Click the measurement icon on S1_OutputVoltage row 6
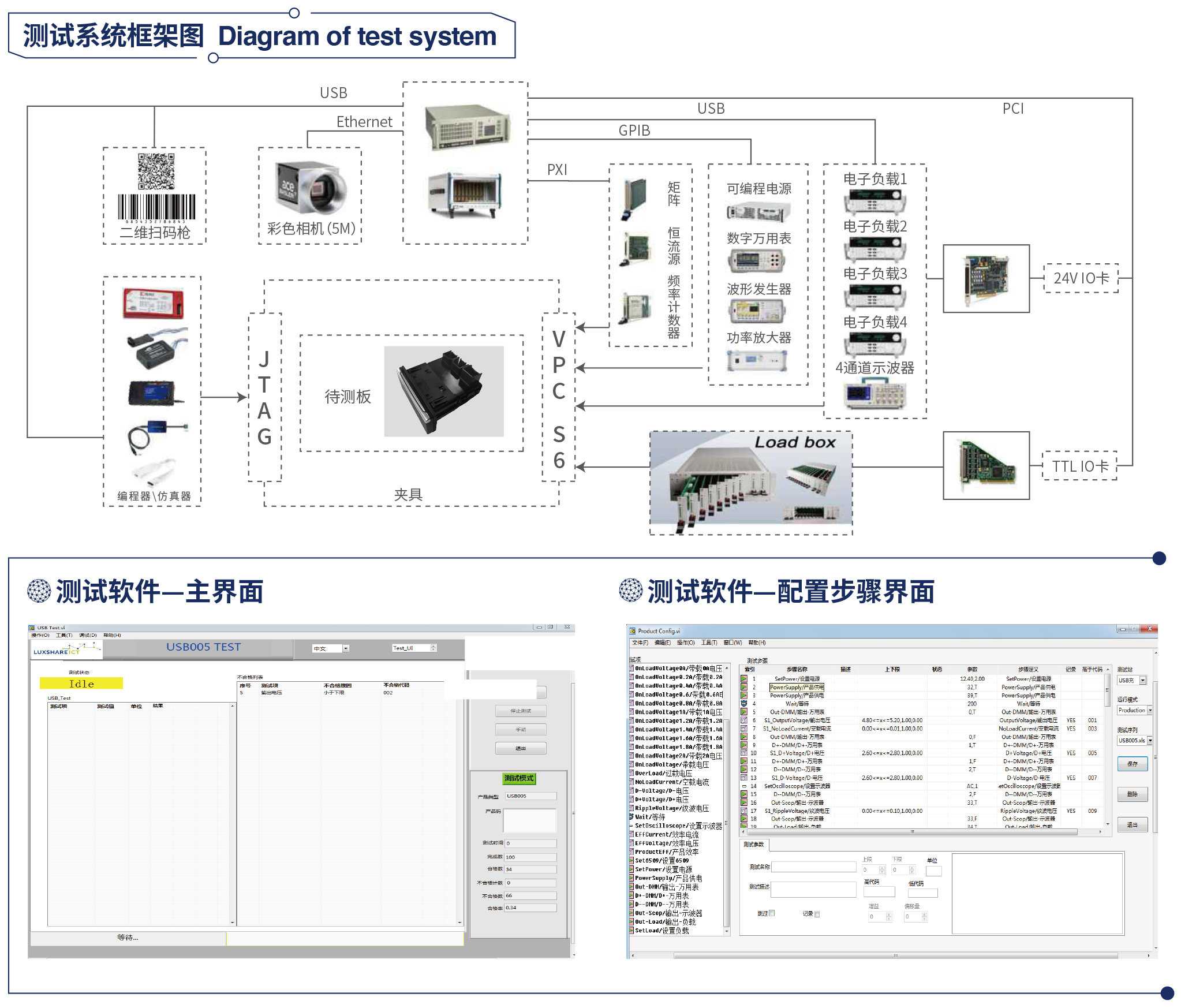Screen dimensions: 1181x1008 pos(744,720)
